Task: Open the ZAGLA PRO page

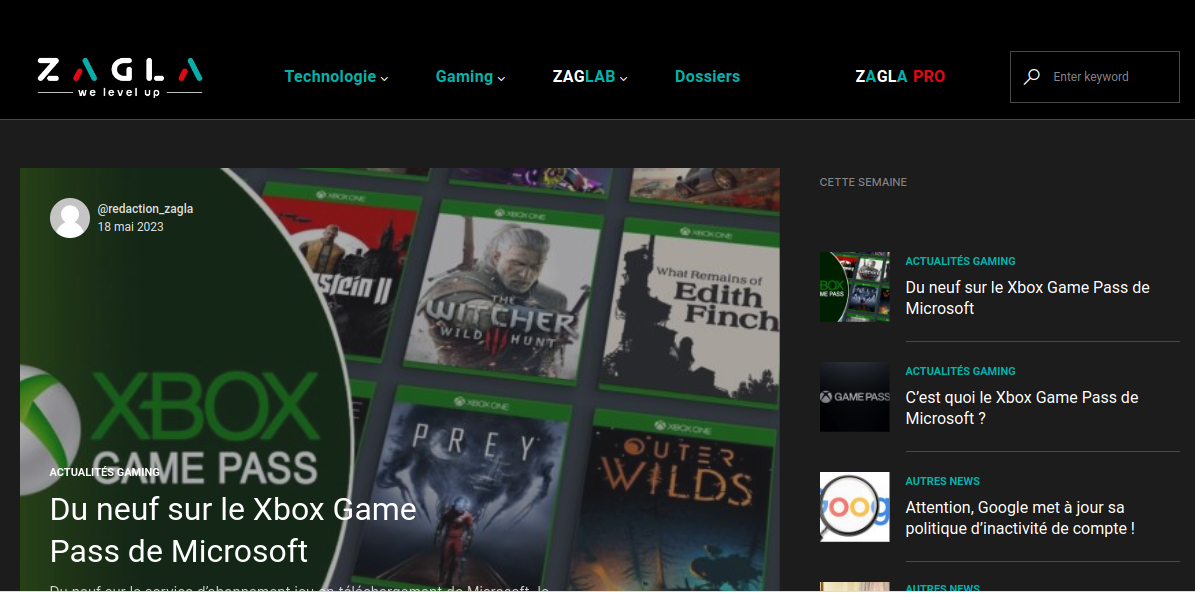Action: coord(900,76)
